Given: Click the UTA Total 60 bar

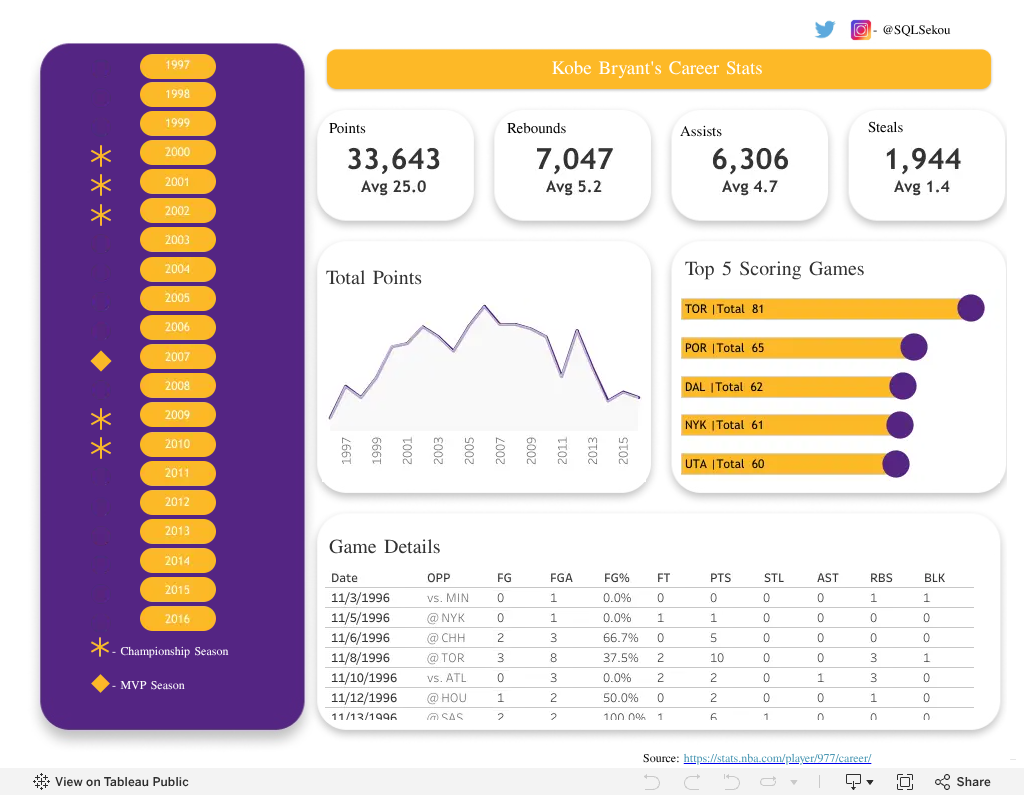Looking at the screenshot, I should pos(788,464).
